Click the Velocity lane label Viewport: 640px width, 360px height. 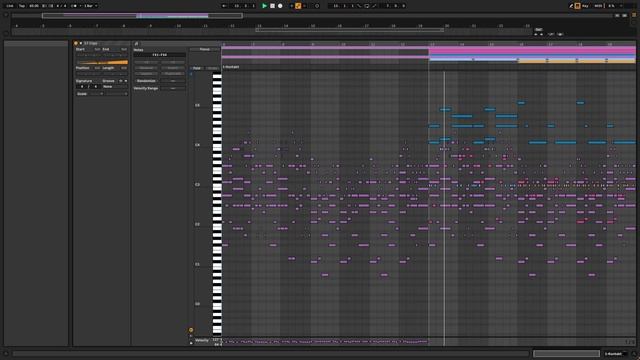point(202,340)
